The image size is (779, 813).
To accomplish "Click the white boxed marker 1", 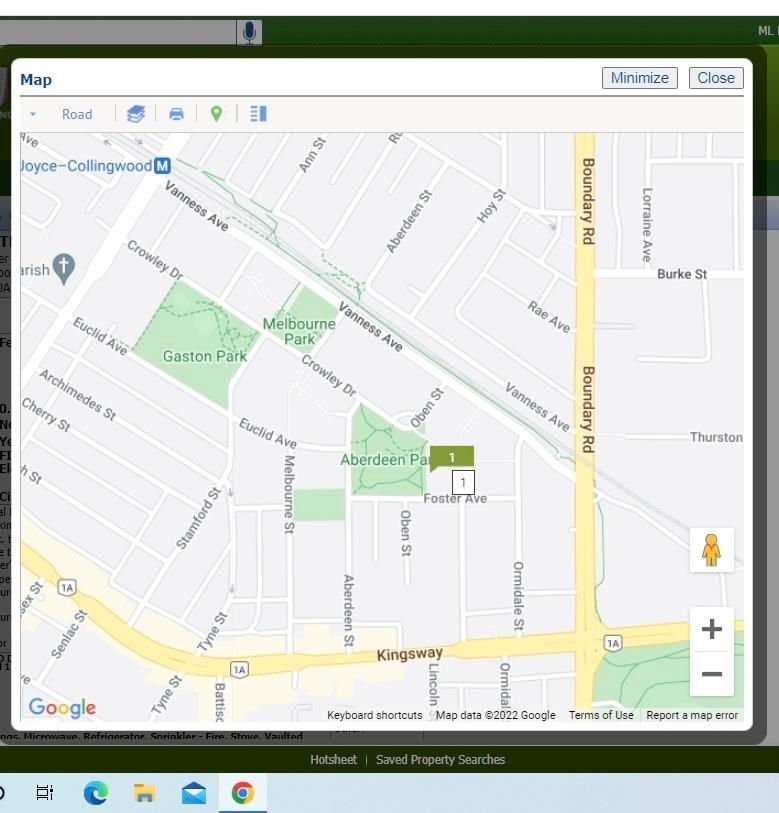I will point(463,482).
